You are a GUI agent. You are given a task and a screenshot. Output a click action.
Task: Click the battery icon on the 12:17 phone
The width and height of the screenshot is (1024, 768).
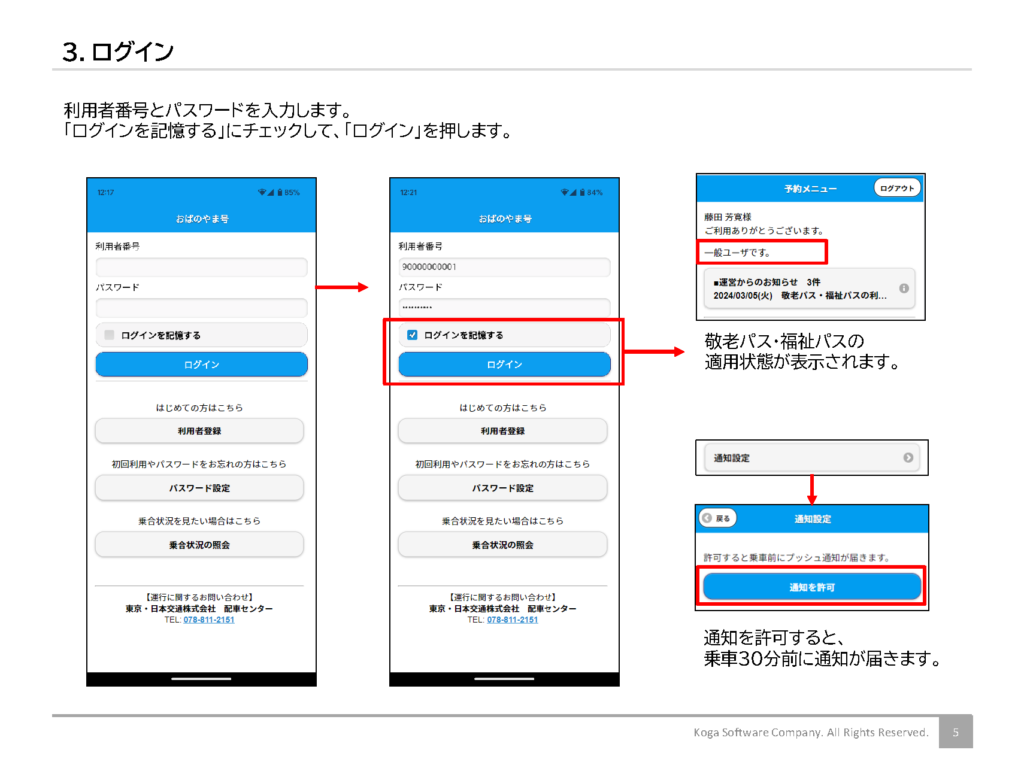pos(278,192)
